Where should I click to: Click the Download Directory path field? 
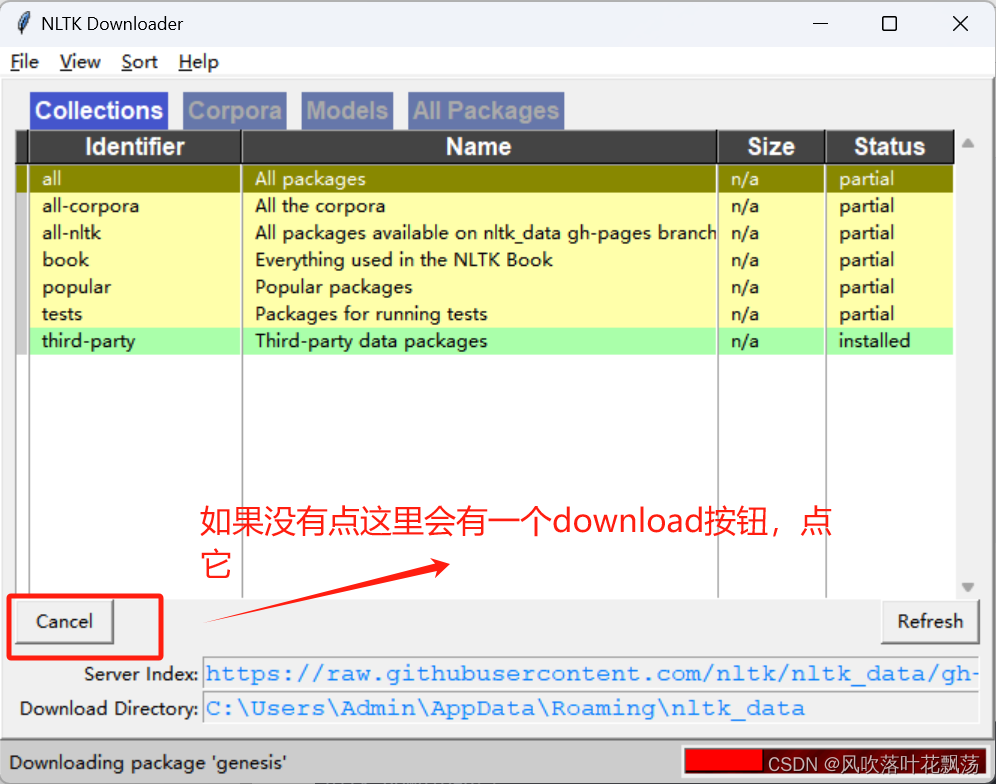[x=591, y=708]
